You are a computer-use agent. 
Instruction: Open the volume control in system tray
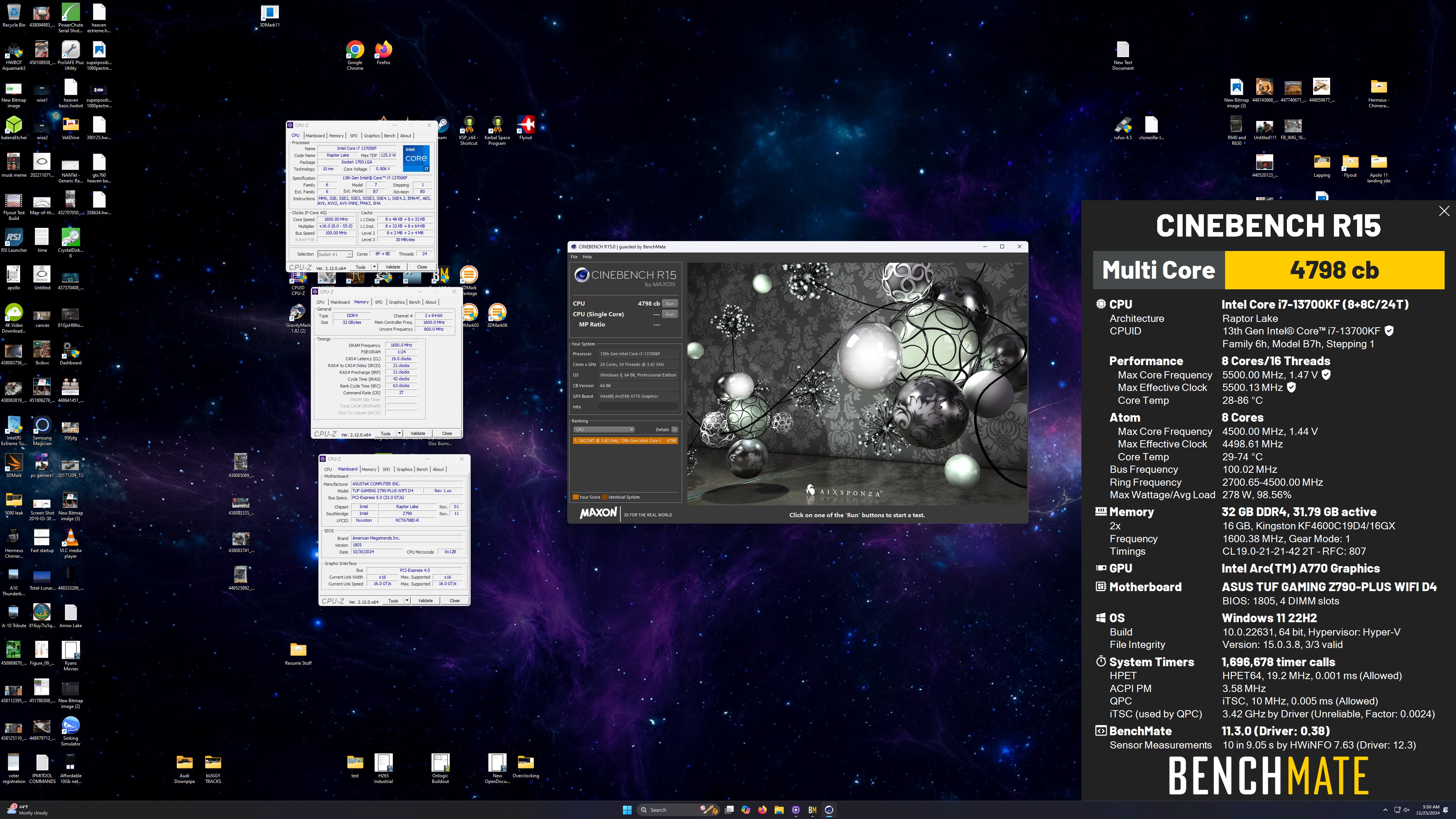pyautogui.click(x=1407, y=810)
